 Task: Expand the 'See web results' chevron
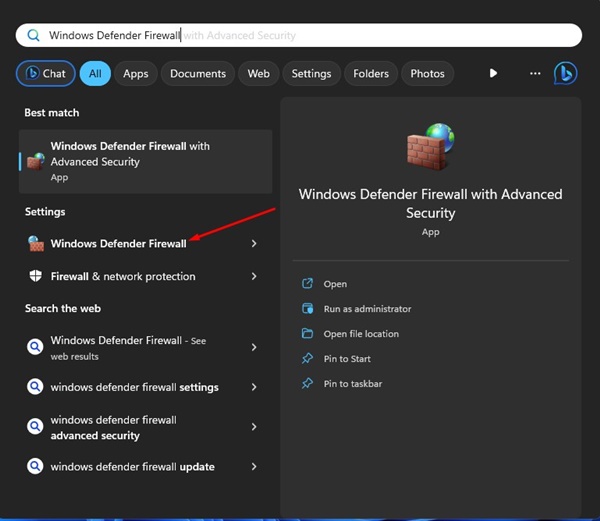tap(254, 347)
